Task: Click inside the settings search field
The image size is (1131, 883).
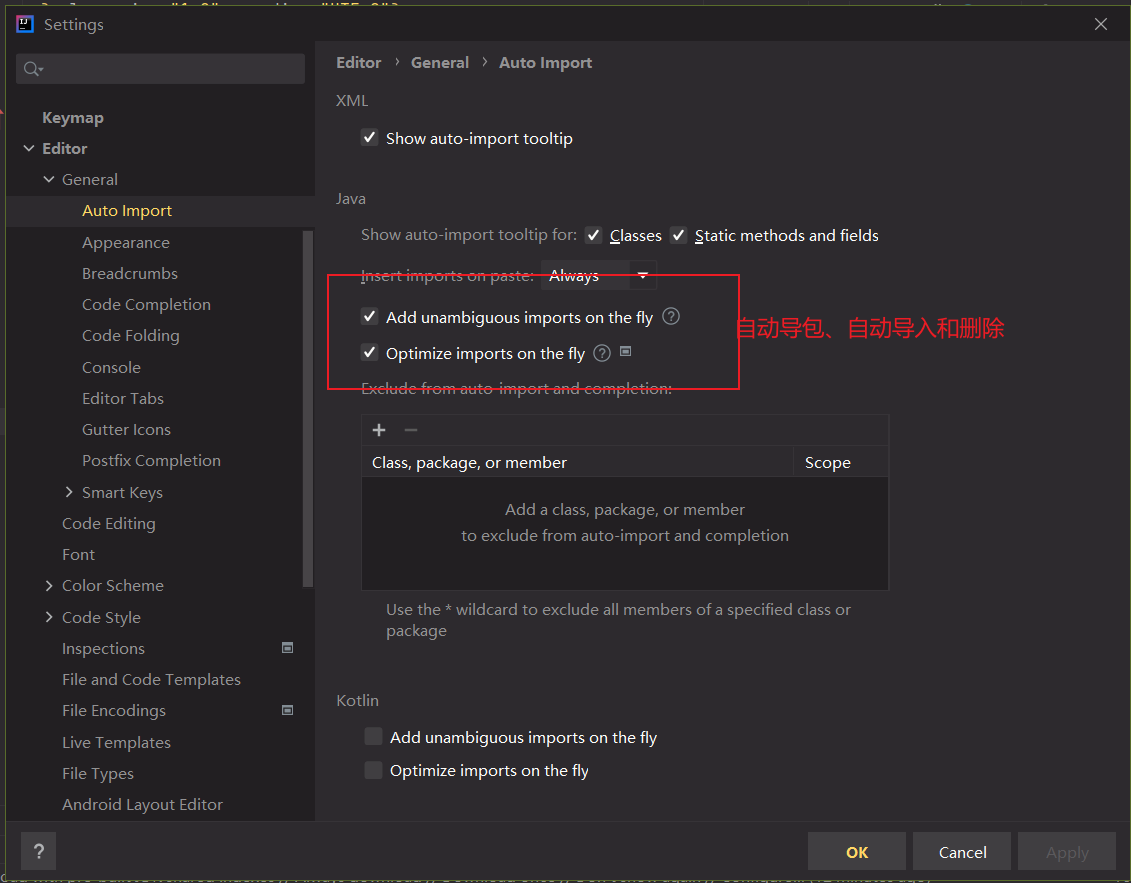Action: click(160, 68)
